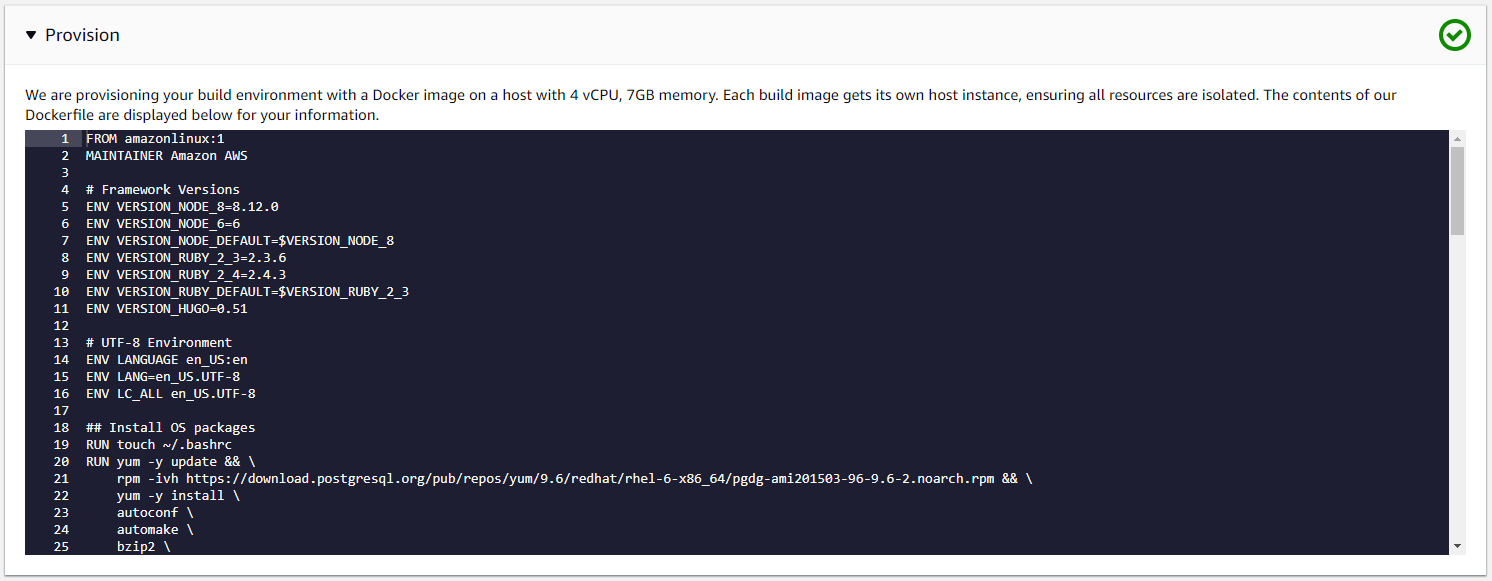Click the Install OS packages comment

click(170, 428)
